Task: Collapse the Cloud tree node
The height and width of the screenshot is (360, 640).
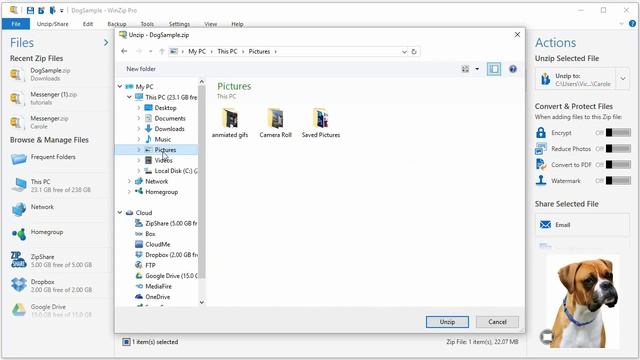Action: click(x=120, y=213)
